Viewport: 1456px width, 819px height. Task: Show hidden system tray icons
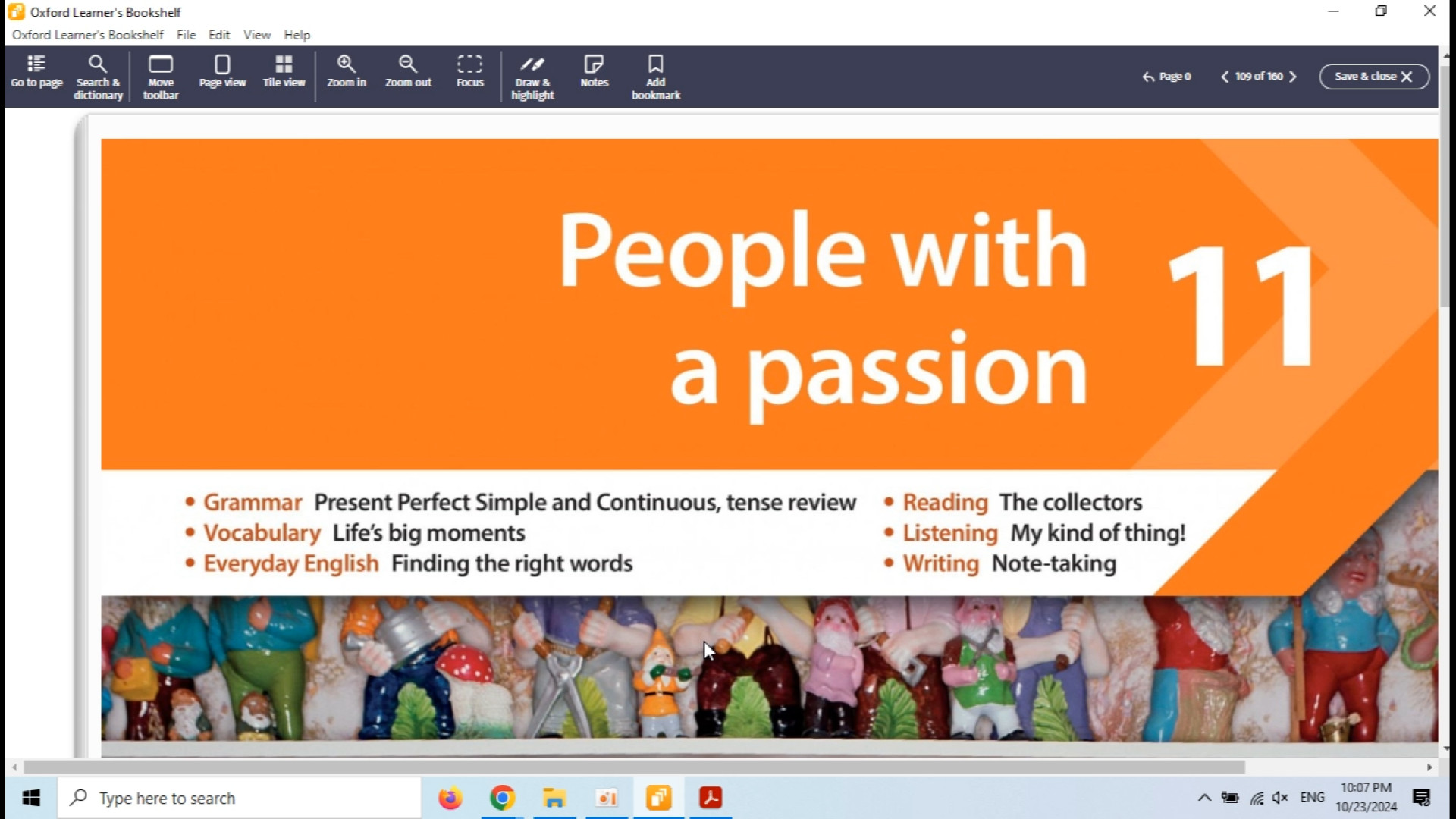1203,798
